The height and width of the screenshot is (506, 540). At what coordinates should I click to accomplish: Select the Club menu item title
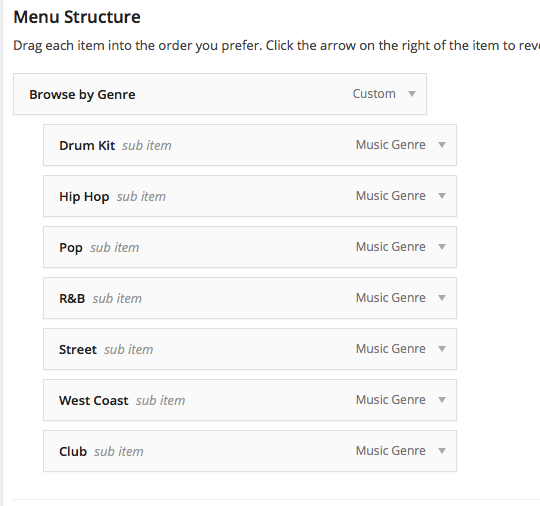click(x=73, y=451)
